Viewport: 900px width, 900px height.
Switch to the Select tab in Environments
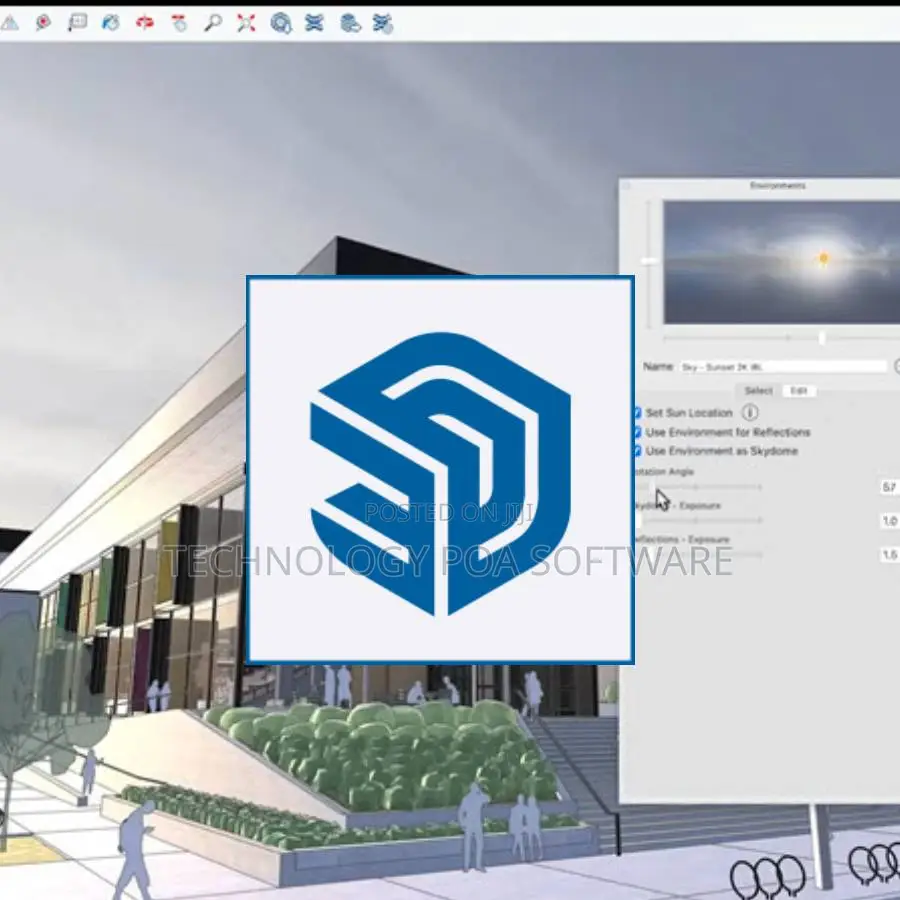point(758,390)
